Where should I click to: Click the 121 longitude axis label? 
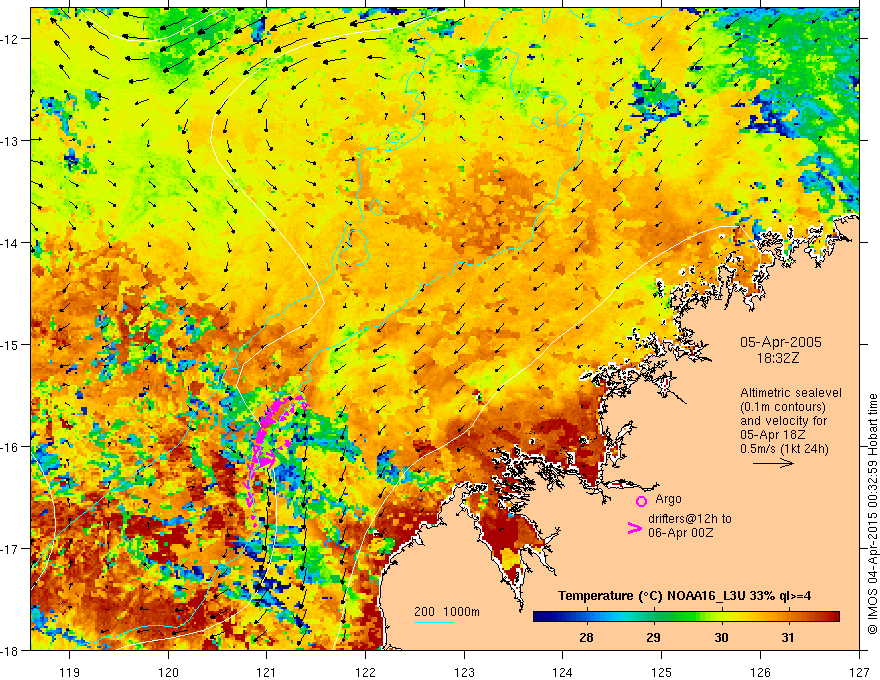[x=267, y=672]
